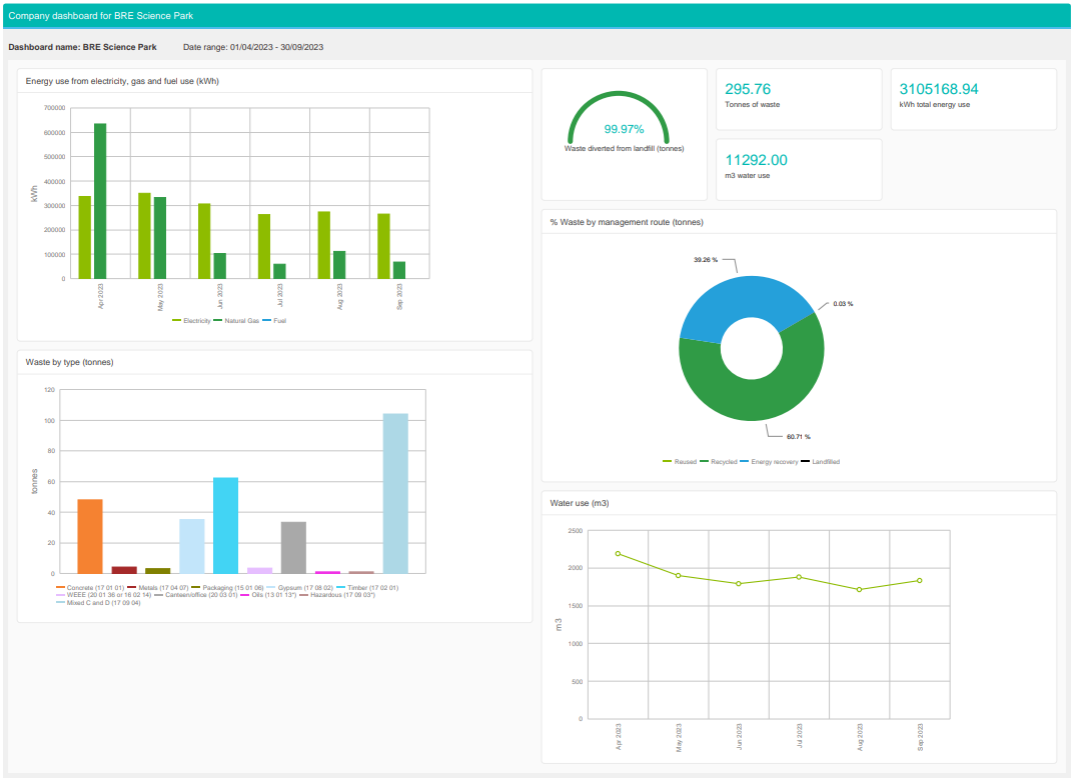1075x782 pixels.
Task: Toggle the Concrete (17 01 01) legend entry
Action: pos(90,588)
